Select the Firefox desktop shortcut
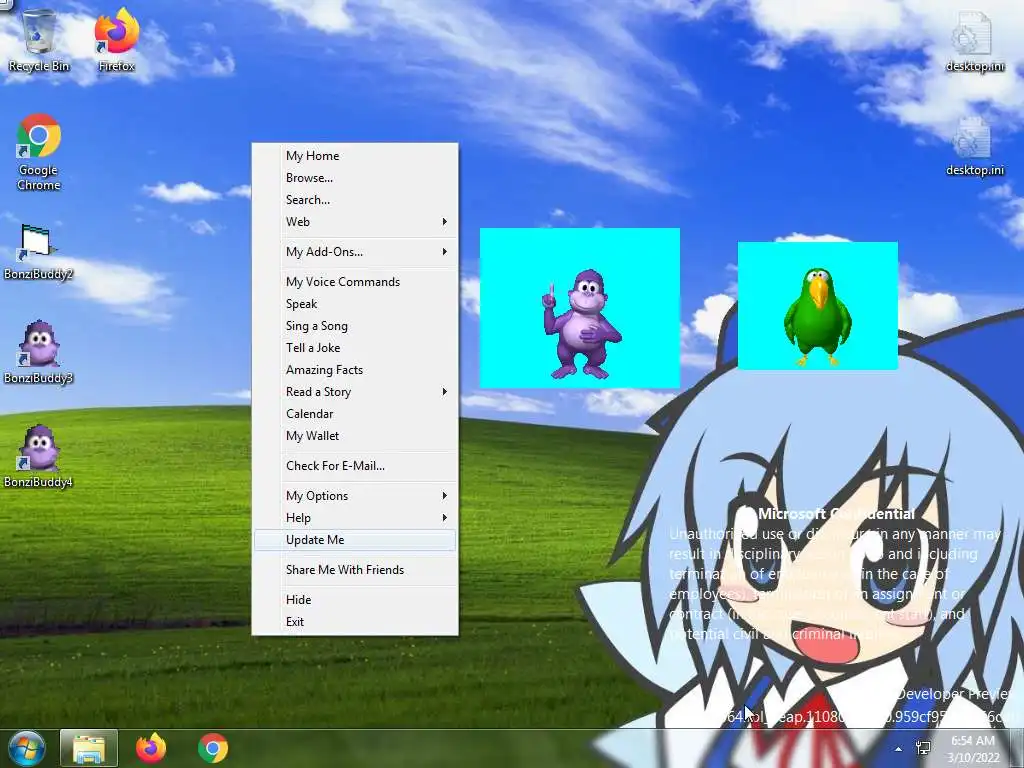Viewport: 1024px width, 768px height. click(117, 40)
